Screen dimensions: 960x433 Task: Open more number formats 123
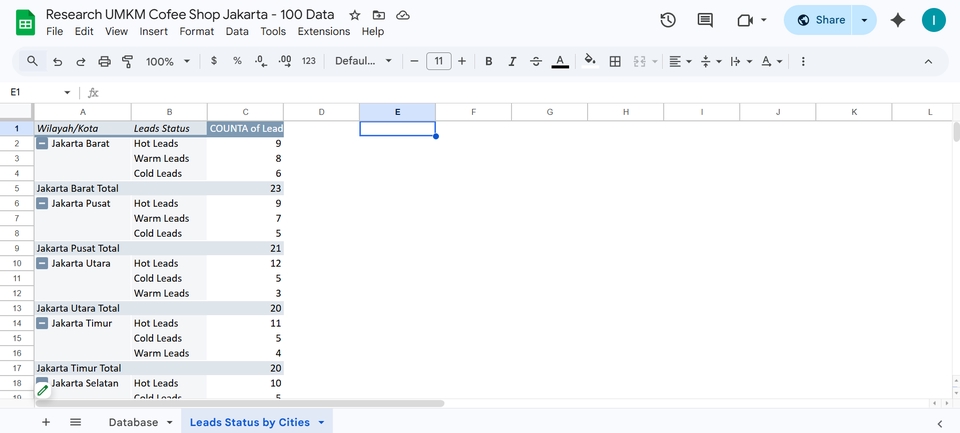[309, 61]
